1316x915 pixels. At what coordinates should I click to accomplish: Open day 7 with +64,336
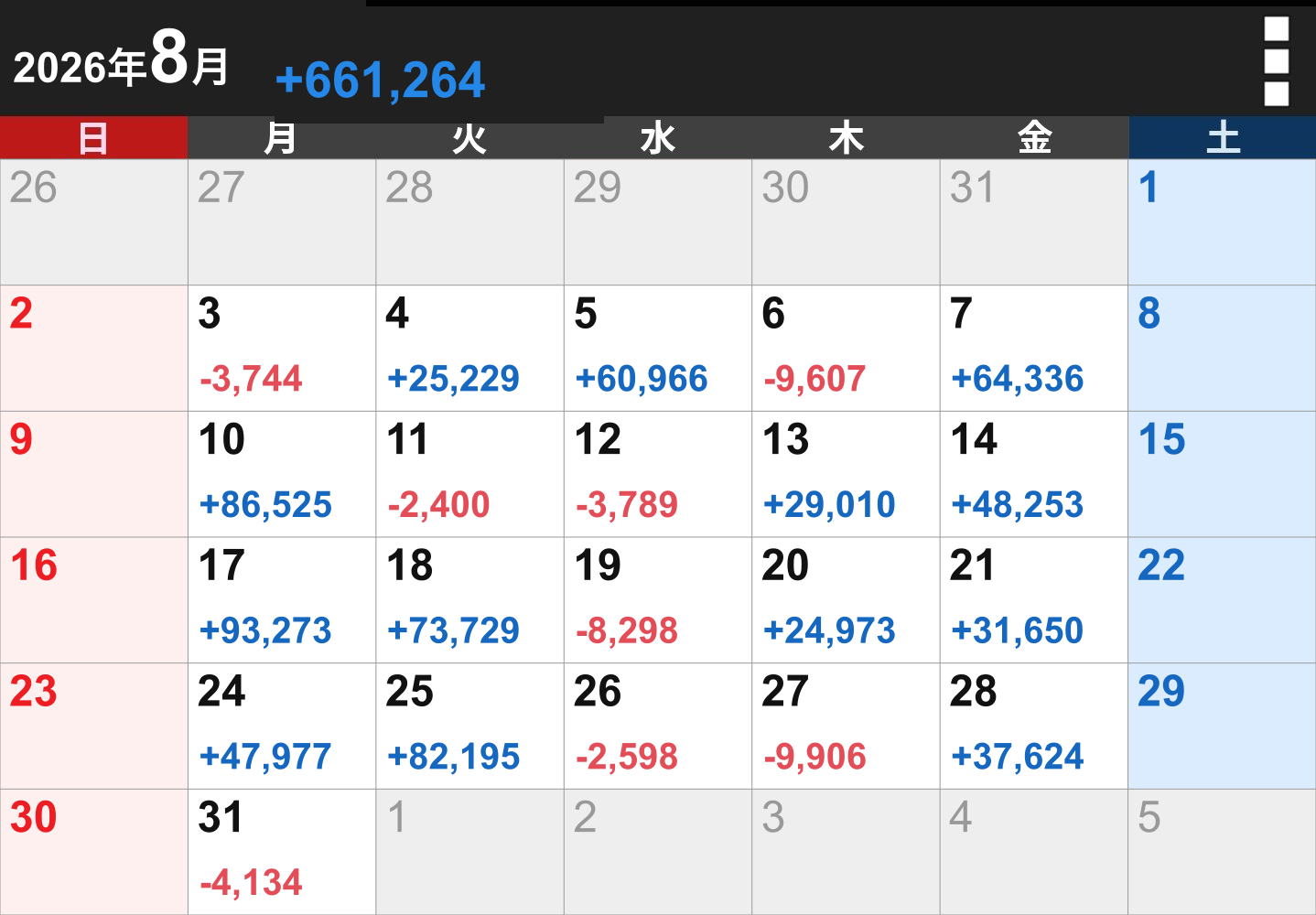point(1034,348)
